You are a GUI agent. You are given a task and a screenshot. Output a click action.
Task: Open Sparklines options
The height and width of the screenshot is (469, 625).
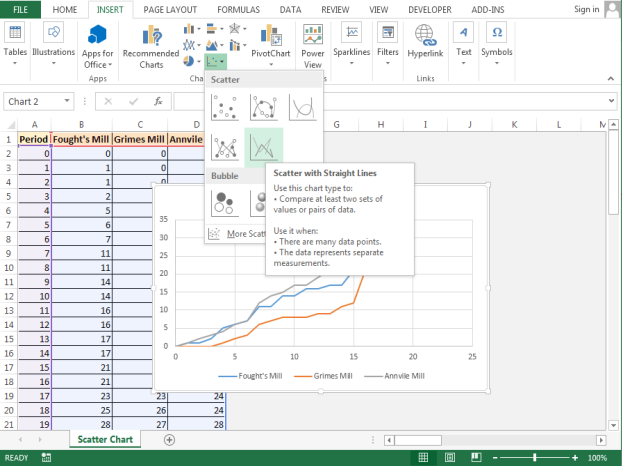(x=352, y=44)
